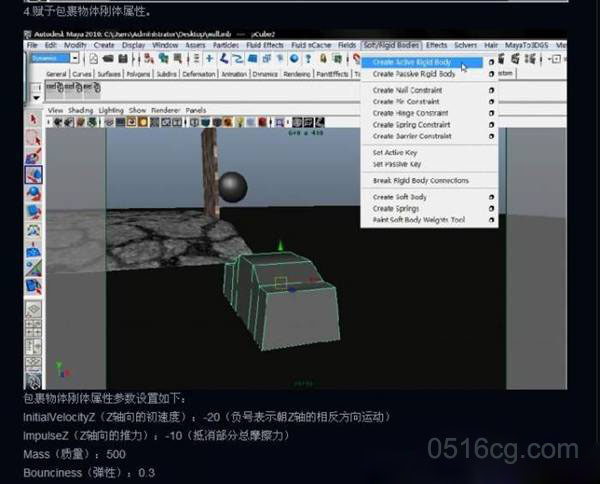This screenshot has height=484, width=600.
Task: Click the second mel script shelf button
Action: coord(73,88)
